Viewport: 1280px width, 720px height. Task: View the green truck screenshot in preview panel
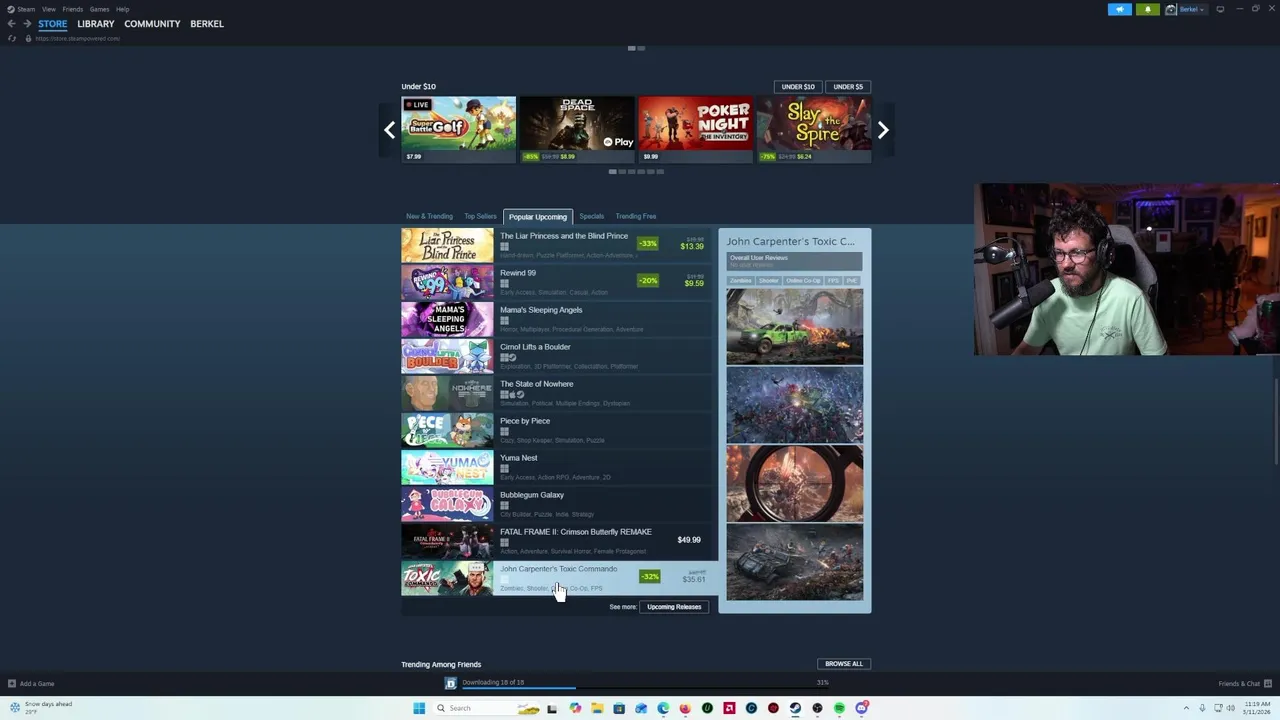[x=795, y=325]
